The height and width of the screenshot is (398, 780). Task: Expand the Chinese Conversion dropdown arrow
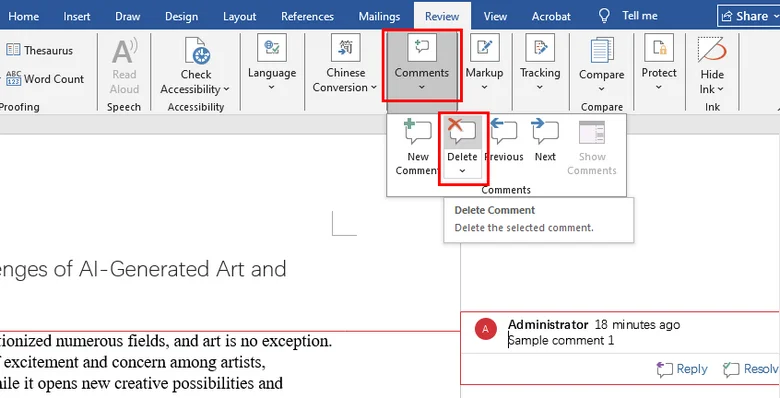click(x=374, y=88)
